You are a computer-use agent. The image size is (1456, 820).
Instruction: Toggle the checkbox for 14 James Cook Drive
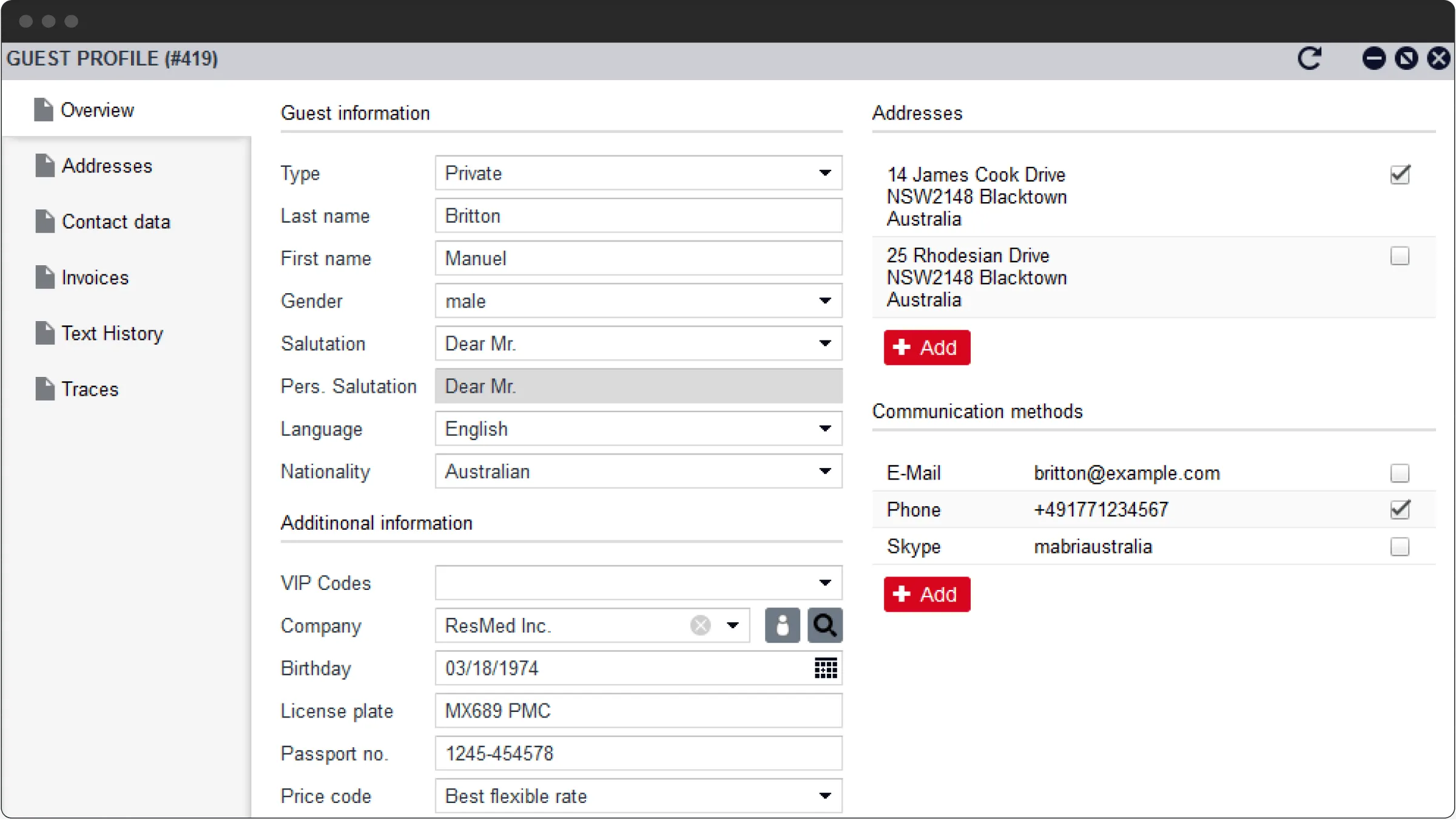click(1399, 174)
